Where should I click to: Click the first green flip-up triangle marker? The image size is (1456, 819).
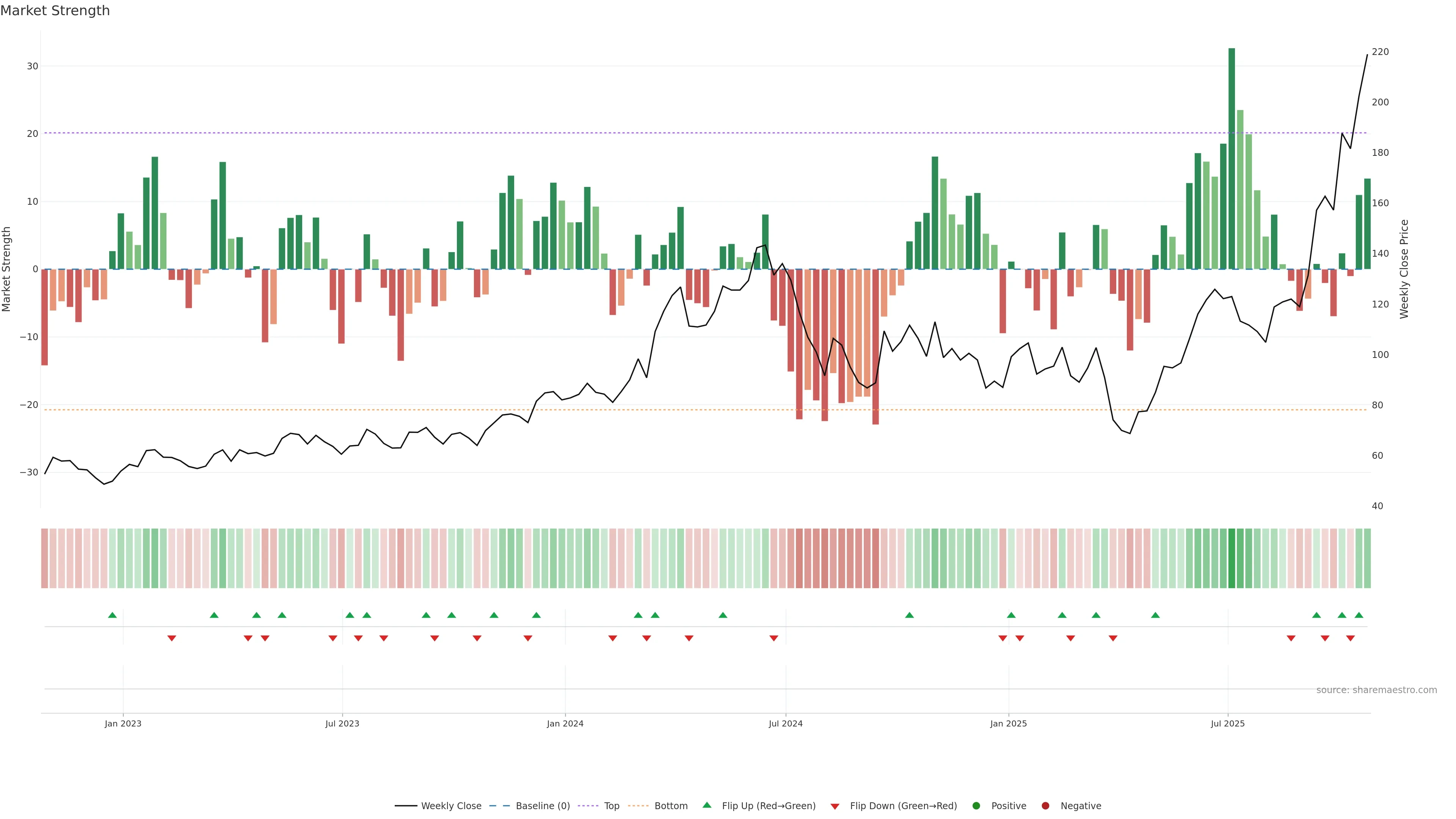[112, 615]
